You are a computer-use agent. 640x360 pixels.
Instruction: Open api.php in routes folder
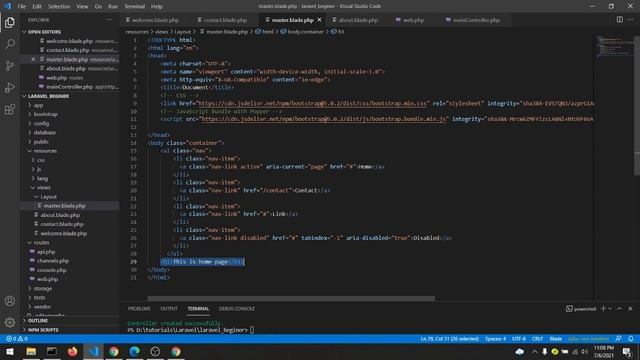(x=46, y=252)
